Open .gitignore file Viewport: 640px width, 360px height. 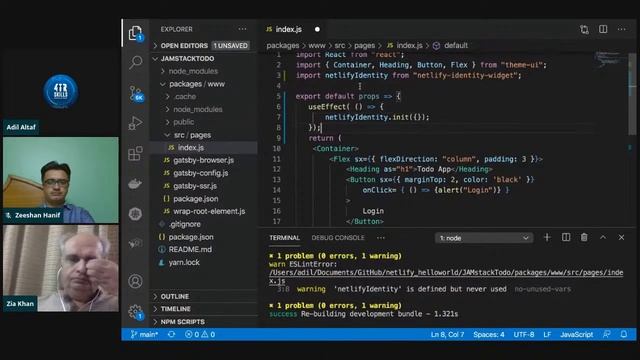pyautogui.click(x=203, y=224)
